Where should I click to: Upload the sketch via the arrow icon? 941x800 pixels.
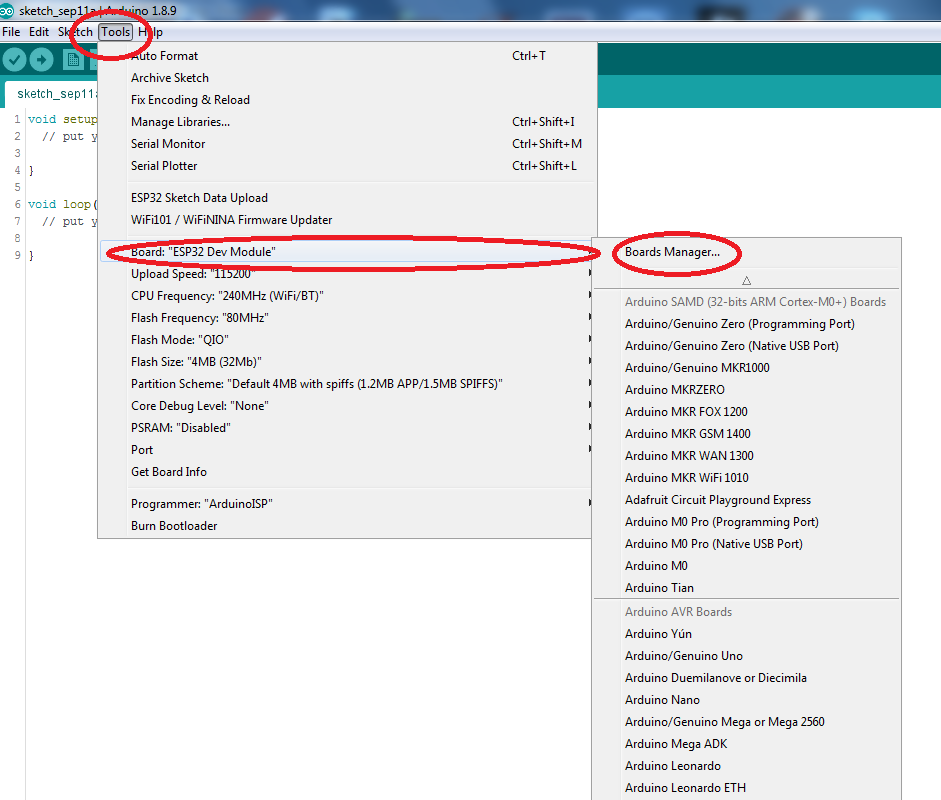click(41, 59)
